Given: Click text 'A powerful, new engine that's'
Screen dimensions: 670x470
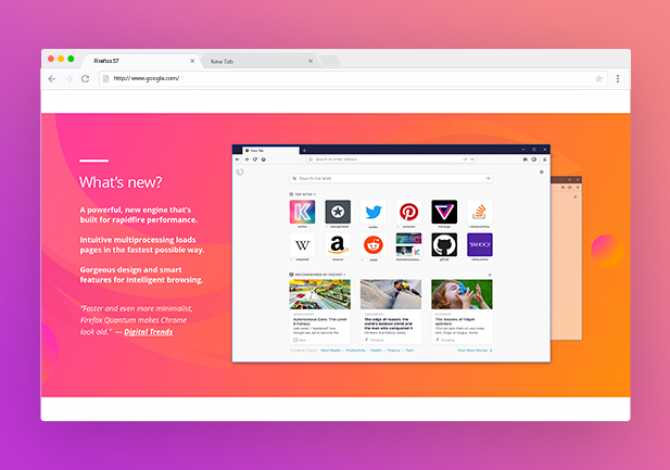Looking at the screenshot, I should [x=135, y=210].
